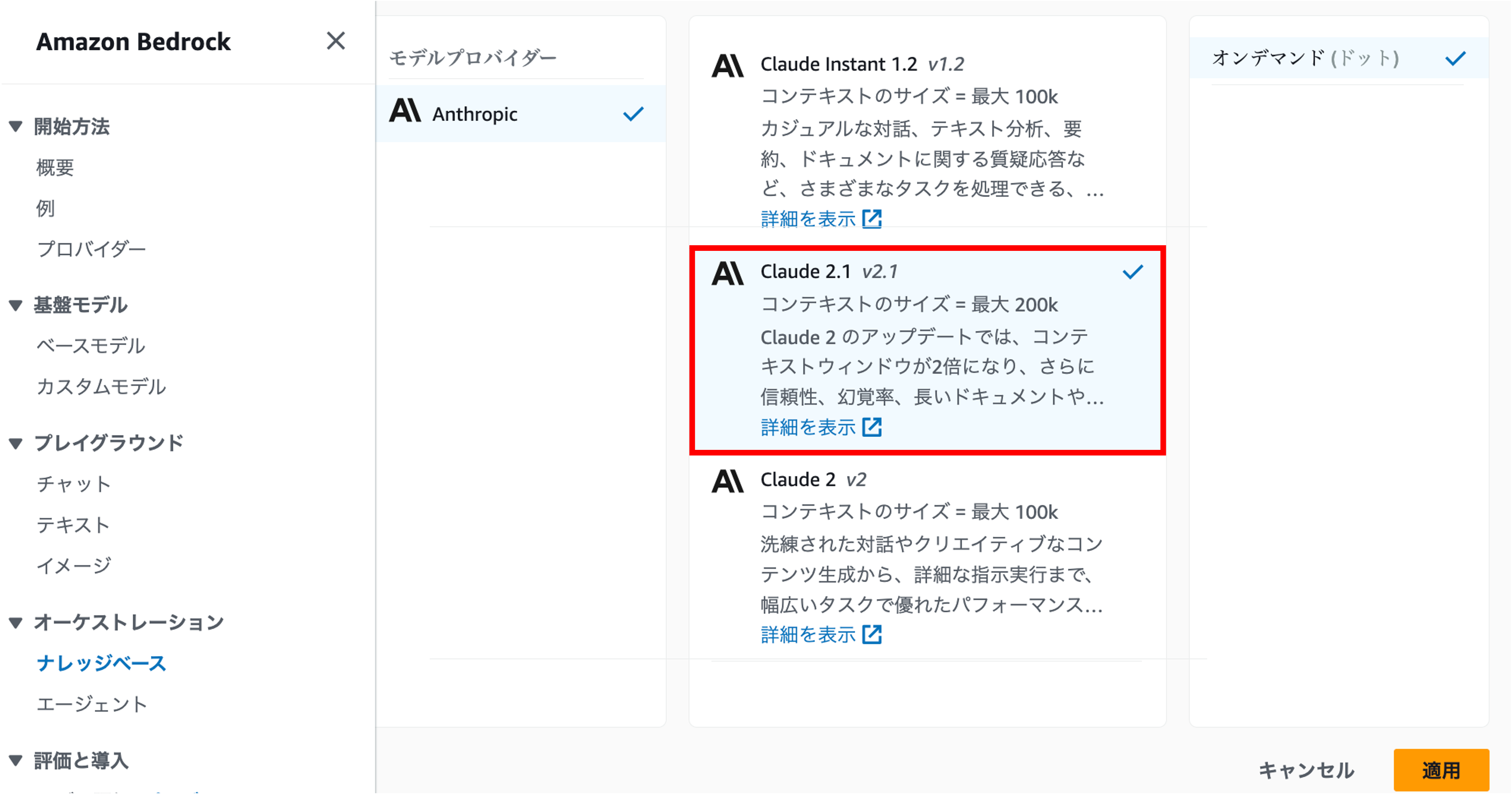The width and height of the screenshot is (1512, 794).
Task: Collapse the 開始方法 section
Action: point(16,126)
